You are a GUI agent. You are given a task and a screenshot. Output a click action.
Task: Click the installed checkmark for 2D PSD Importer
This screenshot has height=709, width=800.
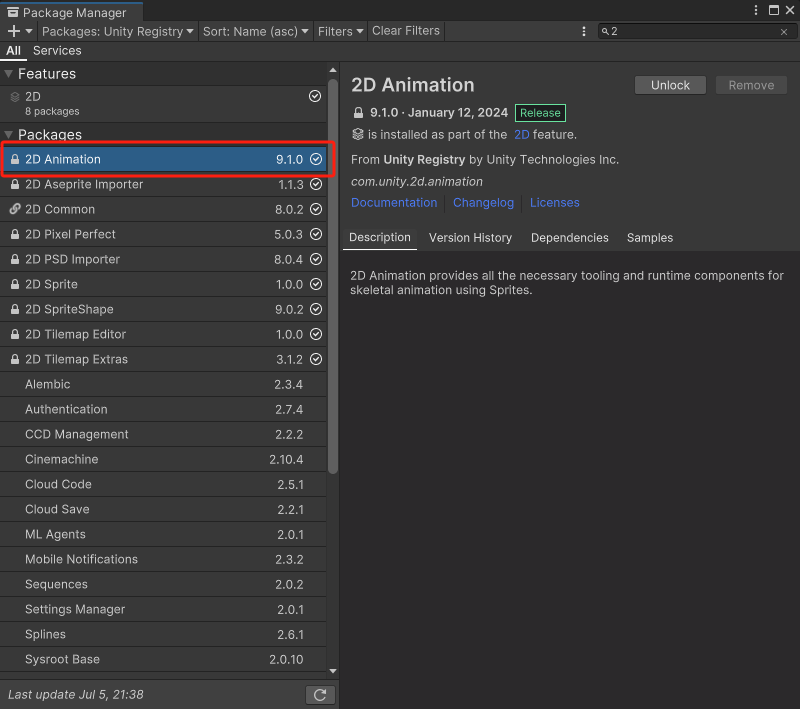pos(316,259)
